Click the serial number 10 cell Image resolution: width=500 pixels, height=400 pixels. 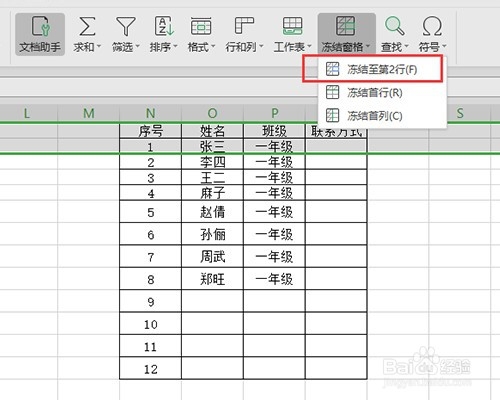(x=151, y=324)
